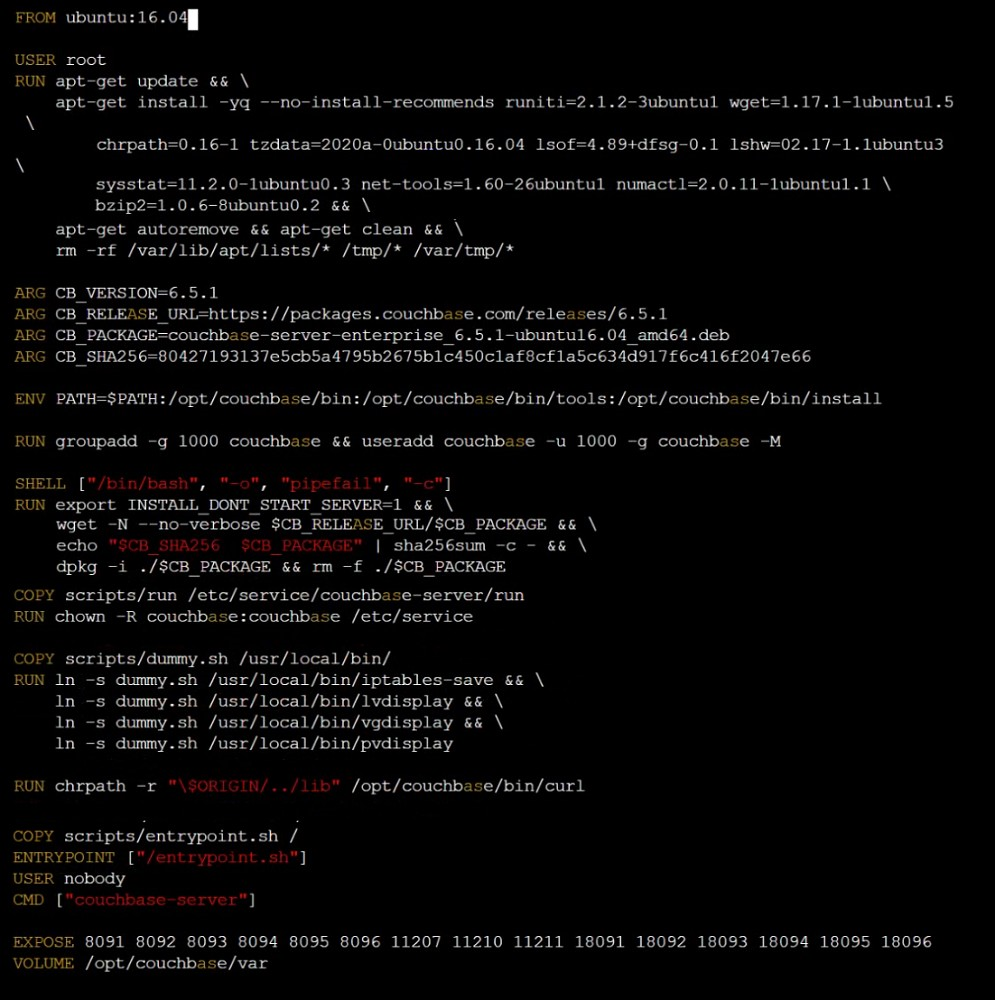Viewport: 995px width, 1000px height.
Task: Click port '11211' in EXPOSE line
Action: 538,943
